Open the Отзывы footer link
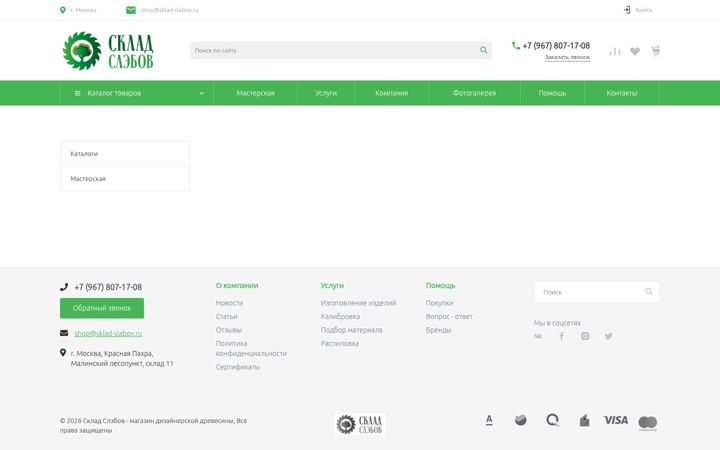This screenshot has height=450, width=720. [229, 330]
